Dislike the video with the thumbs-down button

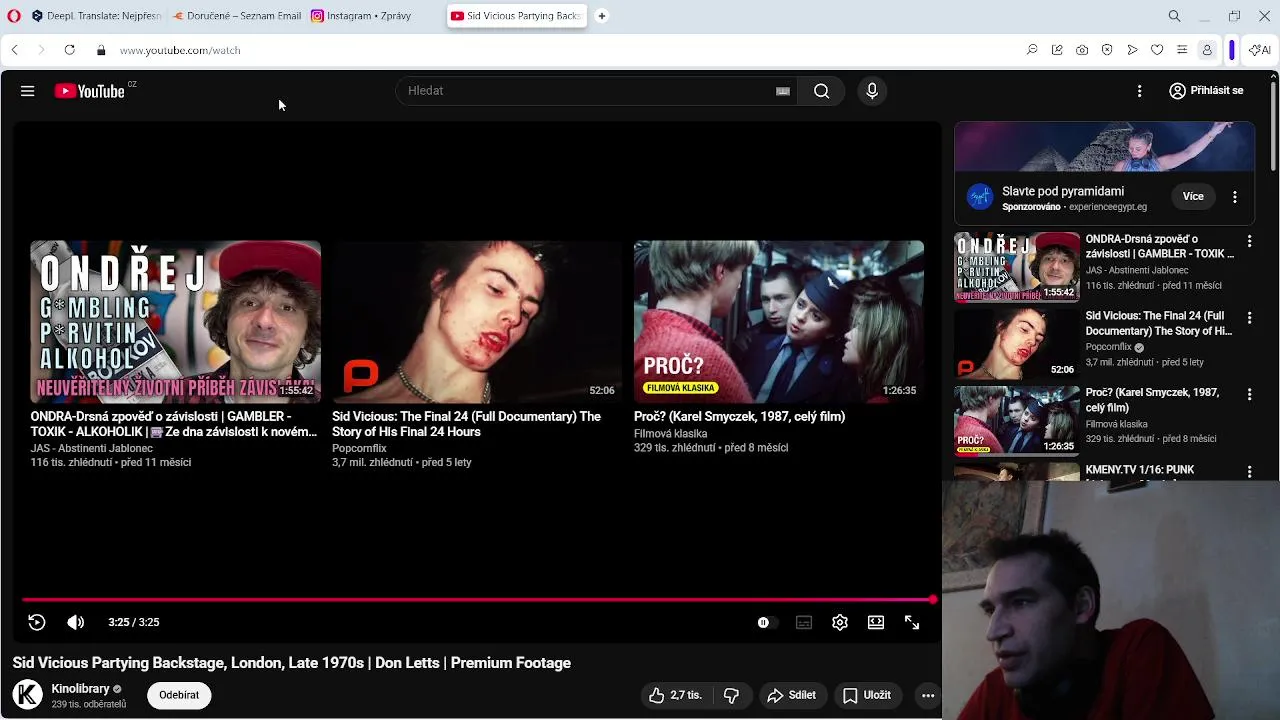point(731,695)
